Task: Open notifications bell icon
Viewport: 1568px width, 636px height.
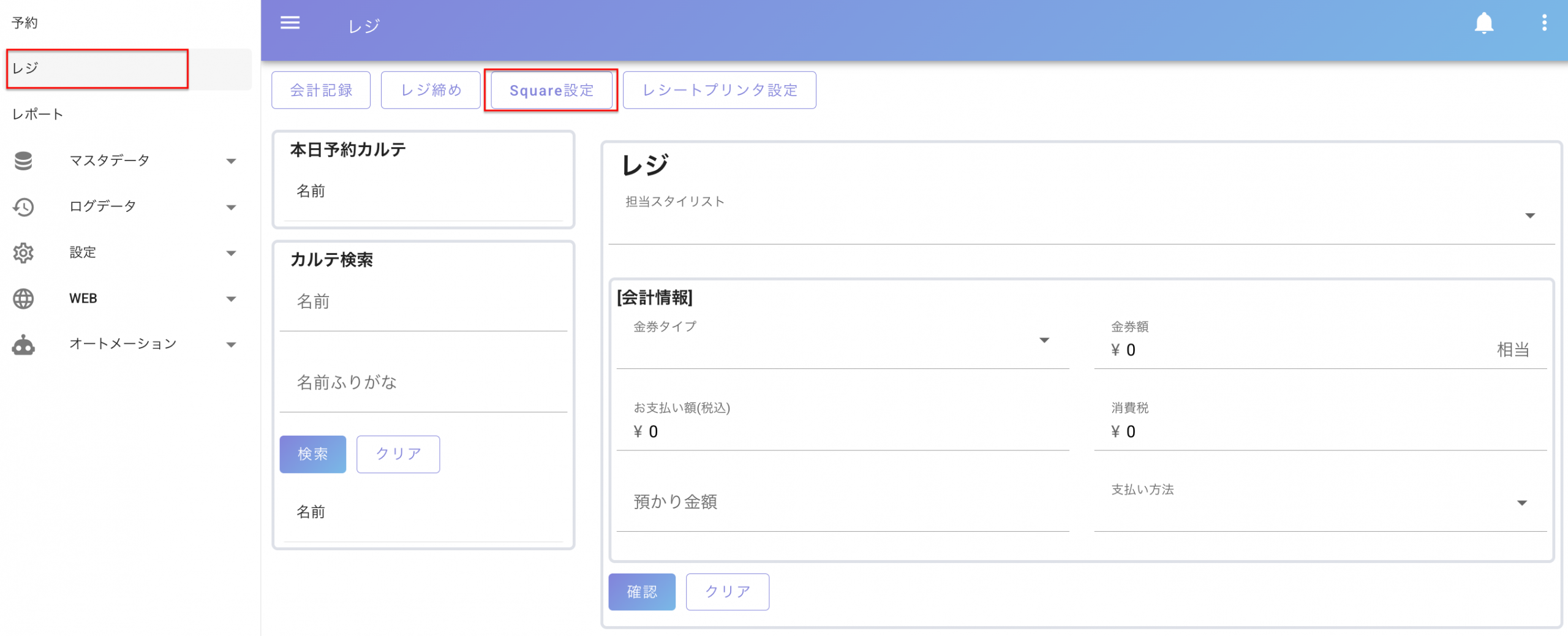Action: click(1483, 23)
